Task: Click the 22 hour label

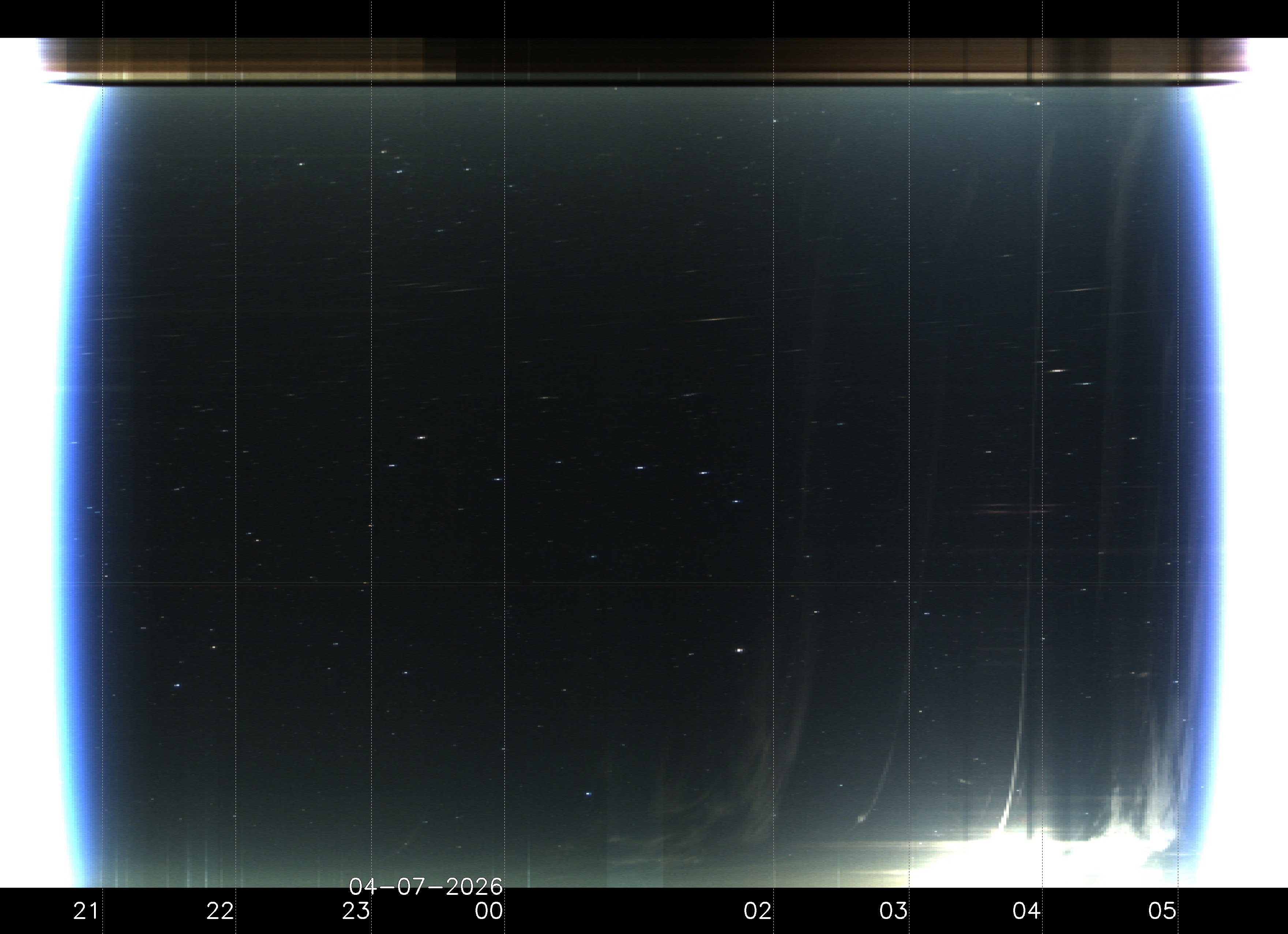Action: 220,911
